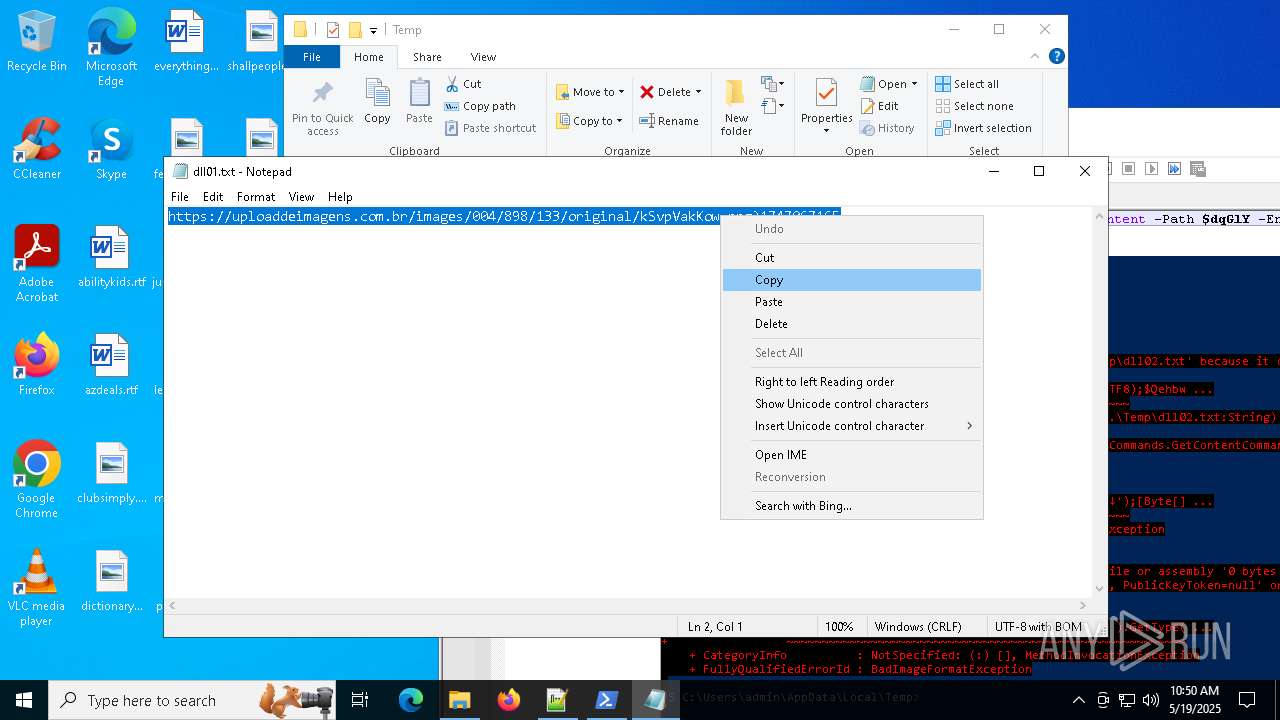1280x720 pixels.
Task: Open the notification center icon
Action: pos(1247,700)
